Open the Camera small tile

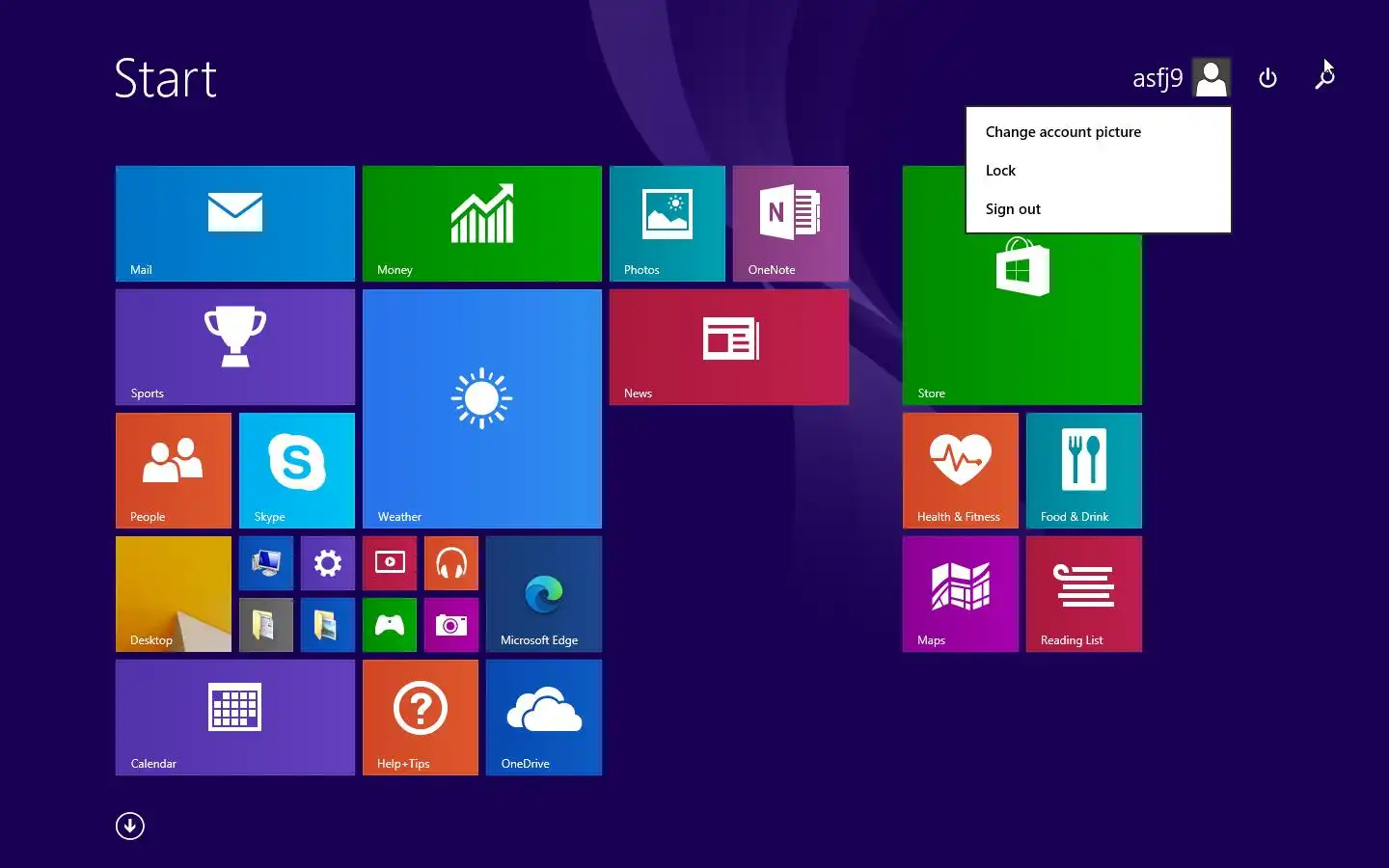click(x=451, y=625)
